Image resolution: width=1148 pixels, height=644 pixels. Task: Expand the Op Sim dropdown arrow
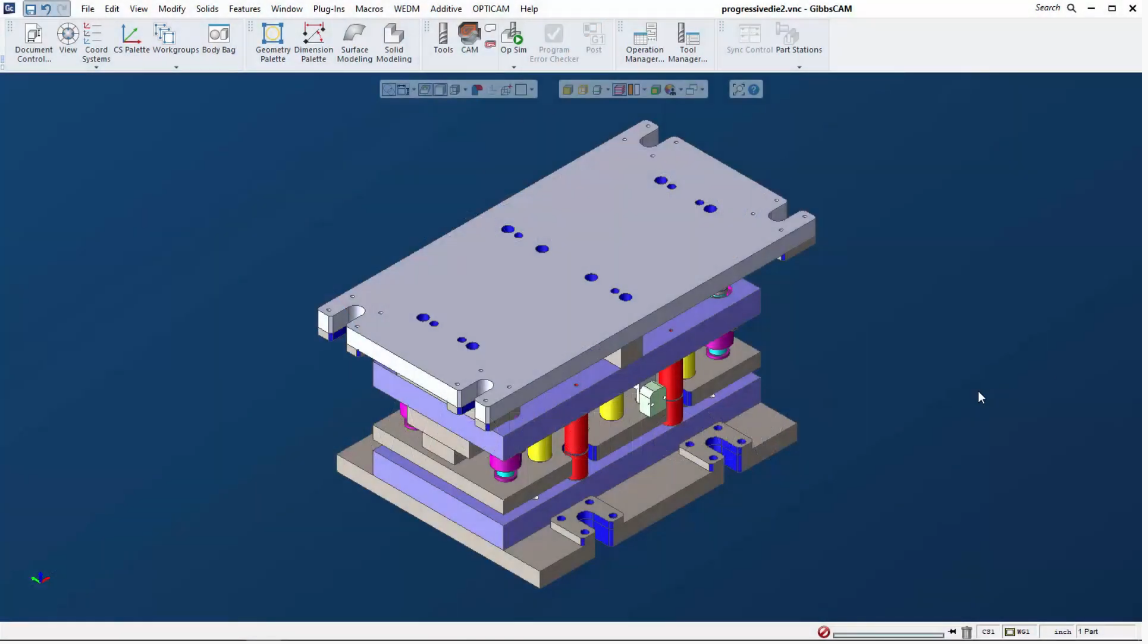[x=513, y=67]
